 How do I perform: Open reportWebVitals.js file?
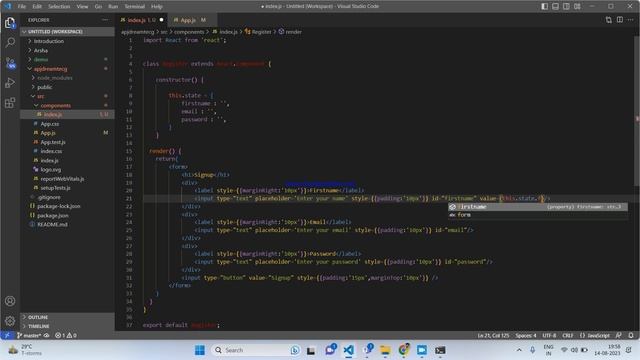click(67, 179)
